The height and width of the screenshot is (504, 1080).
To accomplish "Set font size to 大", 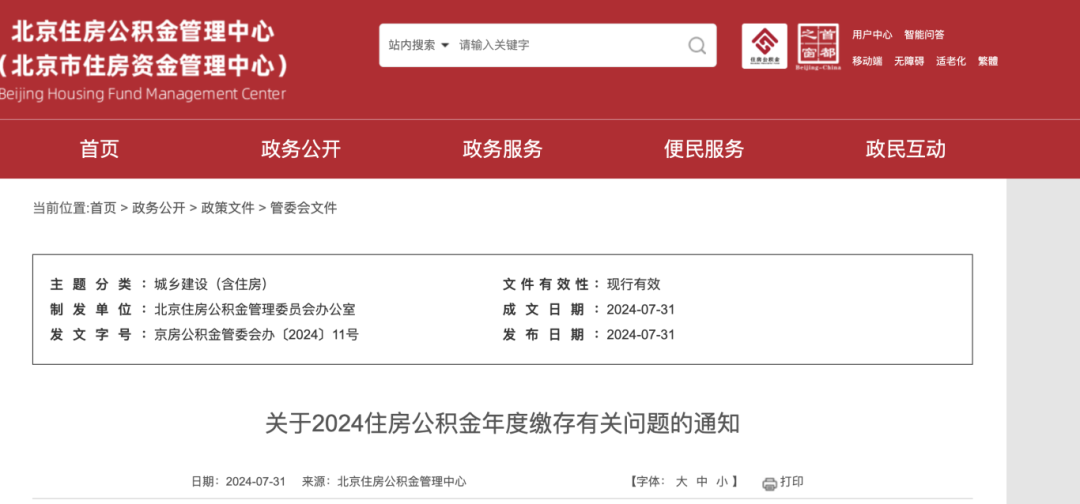I will (x=681, y=482).
